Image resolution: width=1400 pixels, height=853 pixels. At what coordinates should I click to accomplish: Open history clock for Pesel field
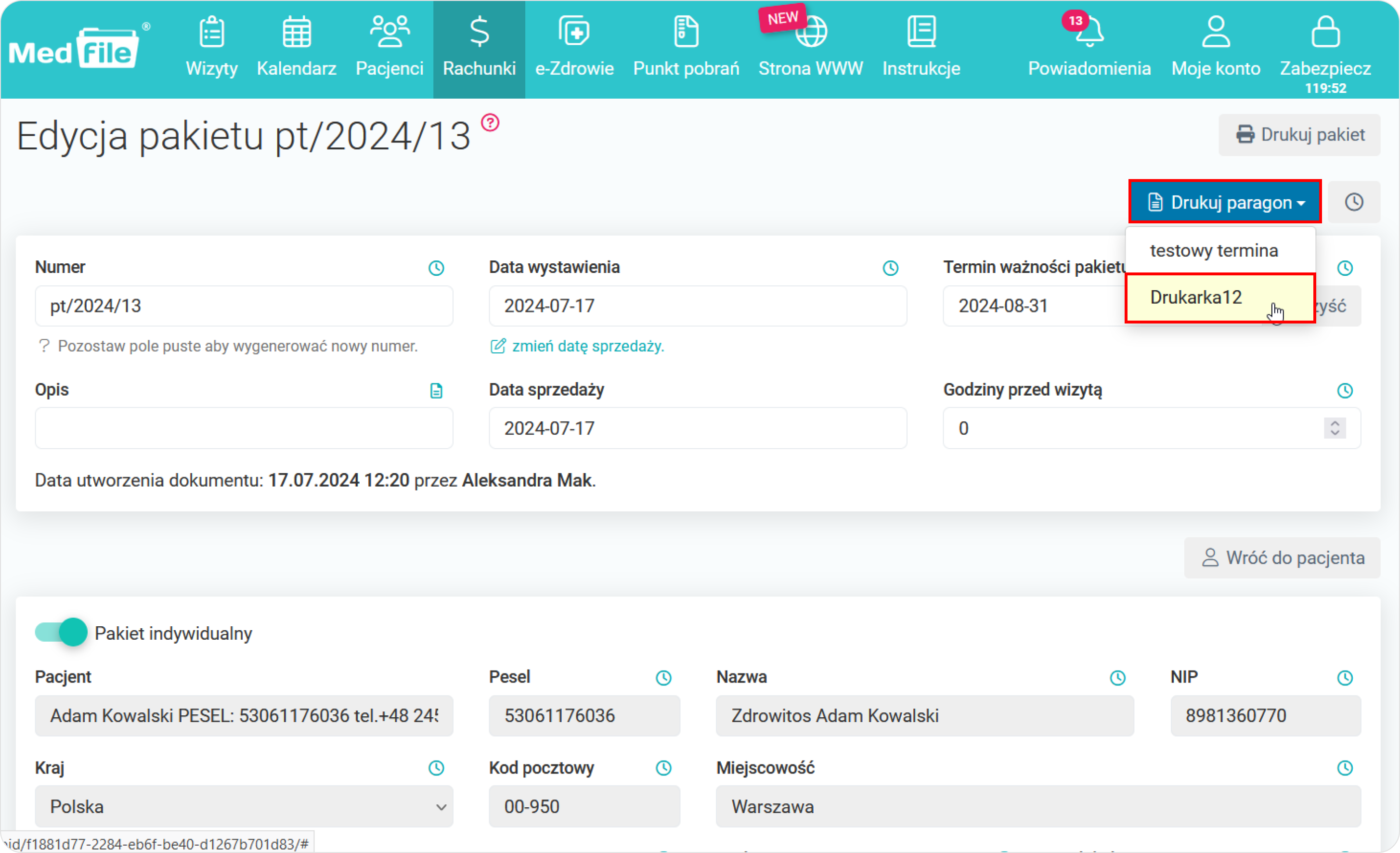663,677
